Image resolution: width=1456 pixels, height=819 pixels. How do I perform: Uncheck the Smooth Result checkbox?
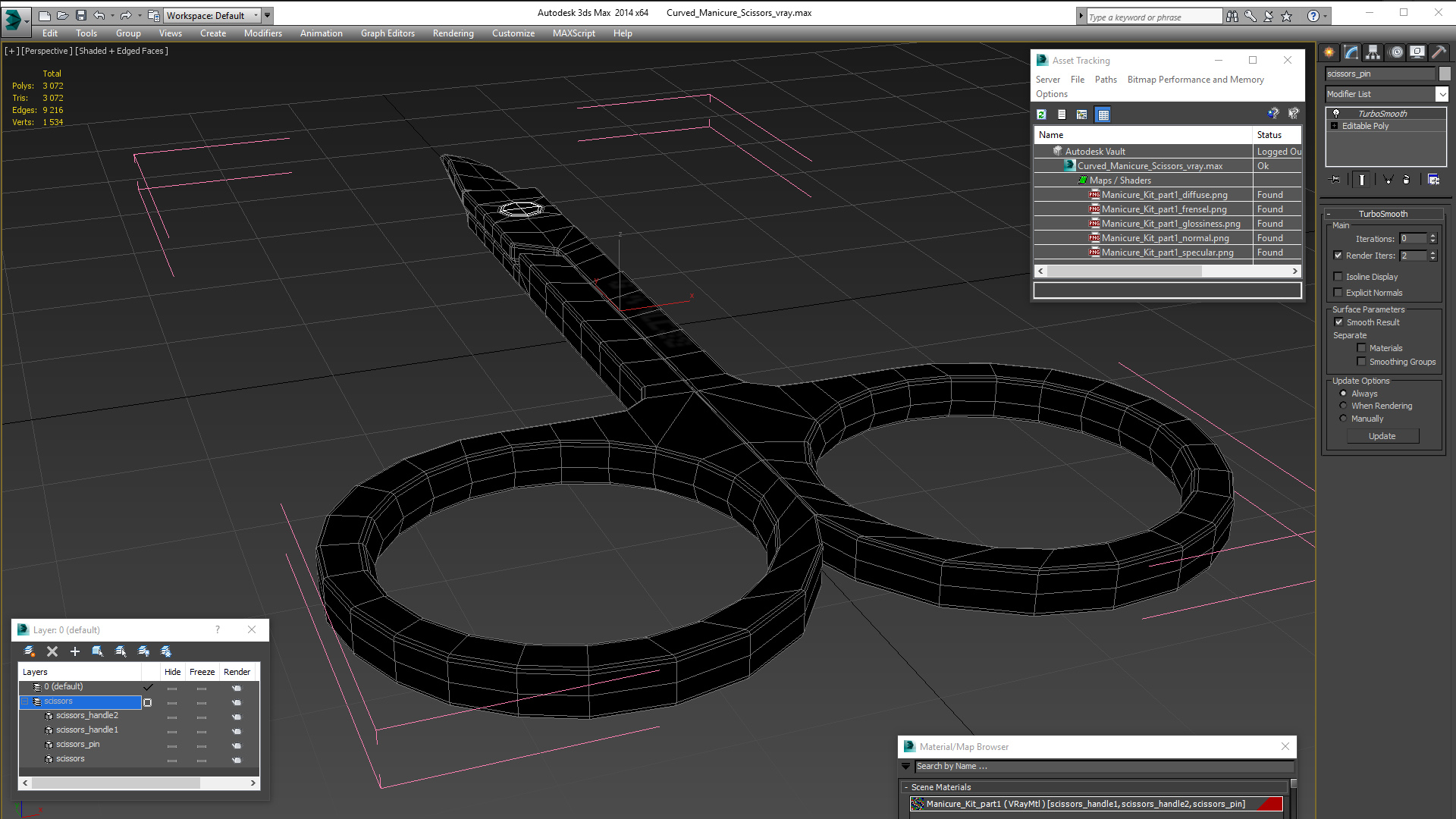click(x=1338, y=322)
